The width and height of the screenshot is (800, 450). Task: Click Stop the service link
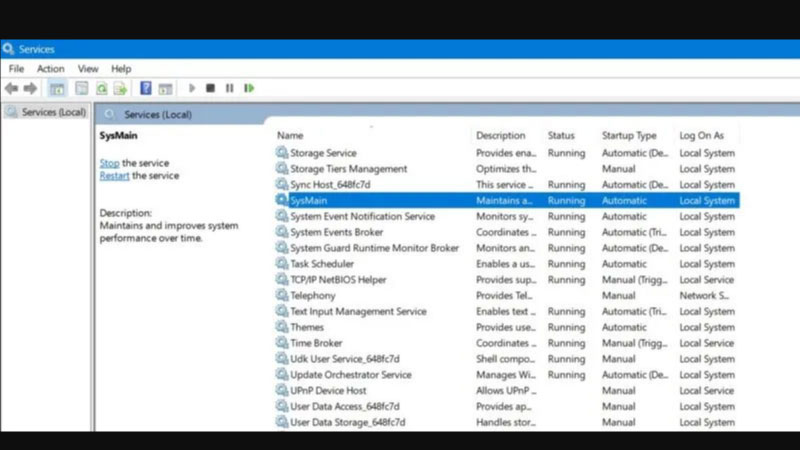[x=109, y=163]
